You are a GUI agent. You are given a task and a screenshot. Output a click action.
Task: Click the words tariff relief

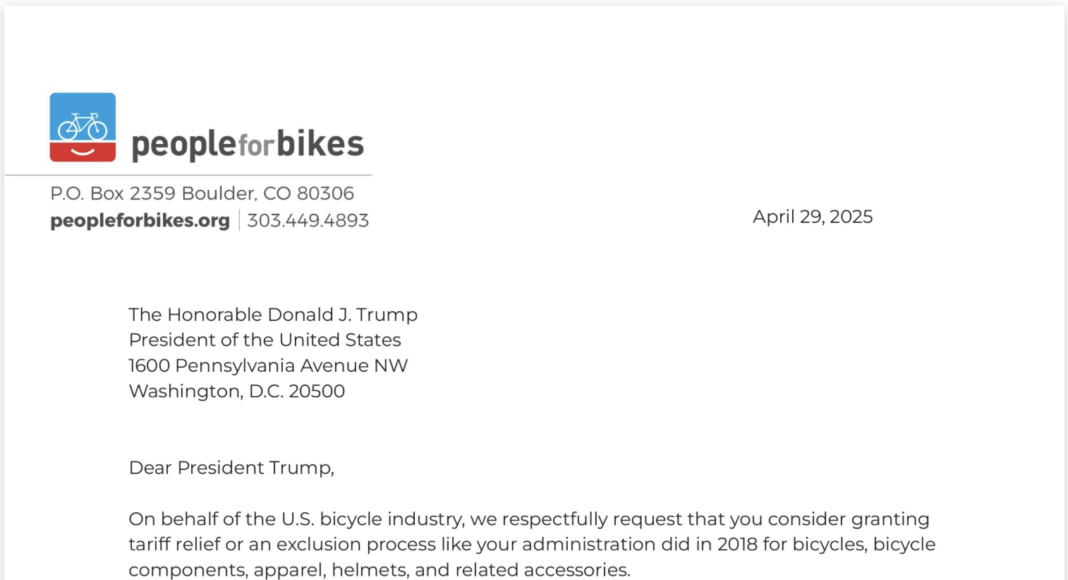pyautogui.click(x=175, y=545)
